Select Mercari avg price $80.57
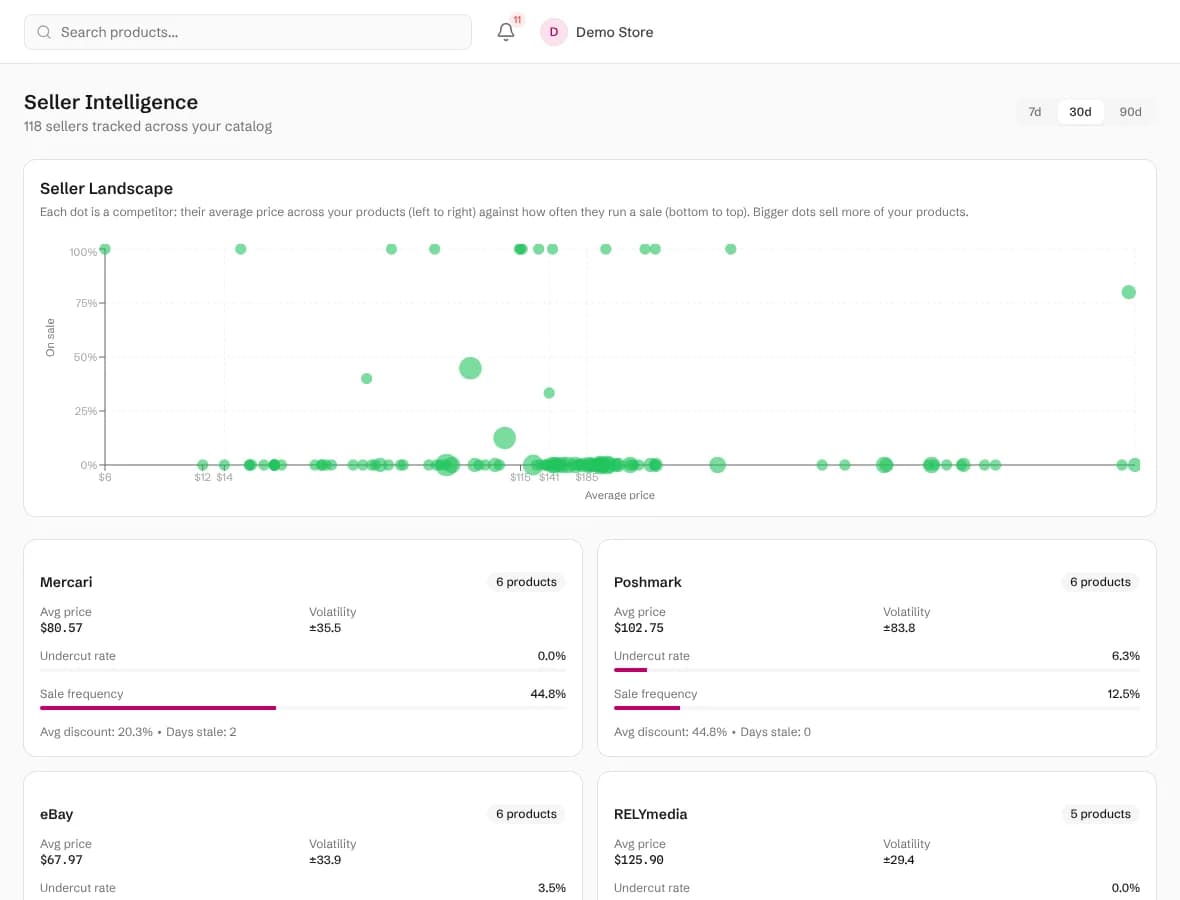 [61, 628]
